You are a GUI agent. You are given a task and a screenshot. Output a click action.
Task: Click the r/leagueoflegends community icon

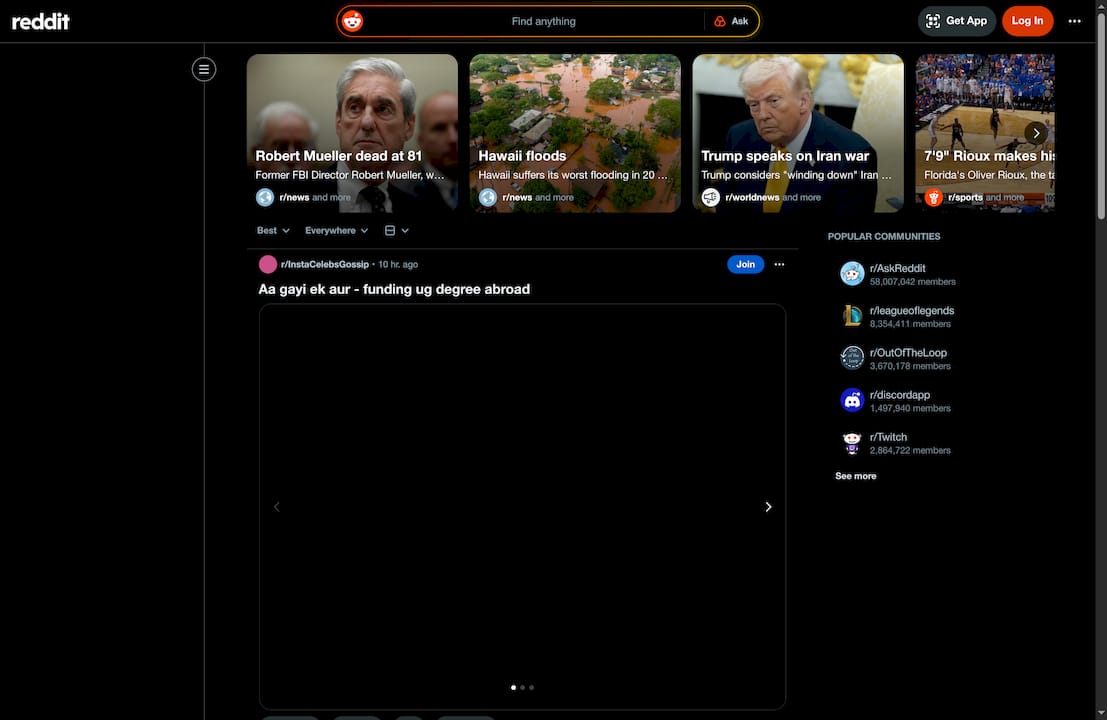(x=852, y=315)
